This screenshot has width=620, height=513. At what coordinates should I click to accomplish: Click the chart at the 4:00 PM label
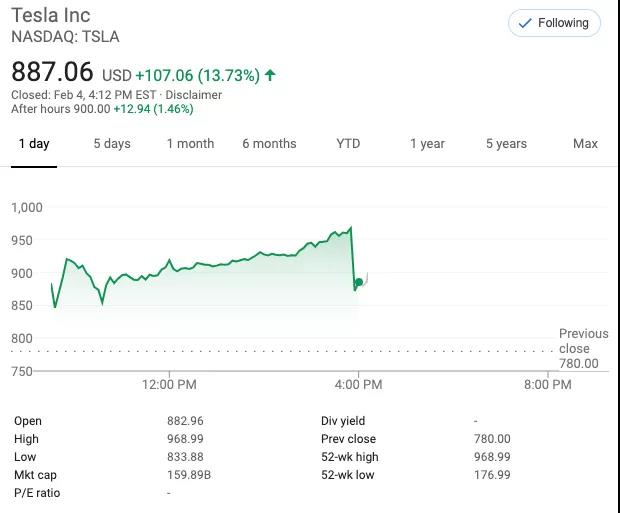359,385
